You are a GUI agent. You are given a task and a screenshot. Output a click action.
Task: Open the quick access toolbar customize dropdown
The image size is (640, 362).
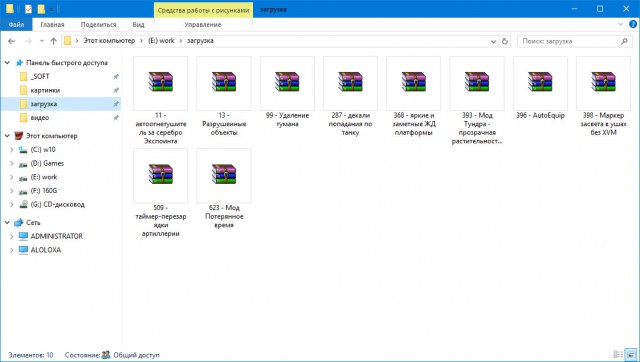51,9
